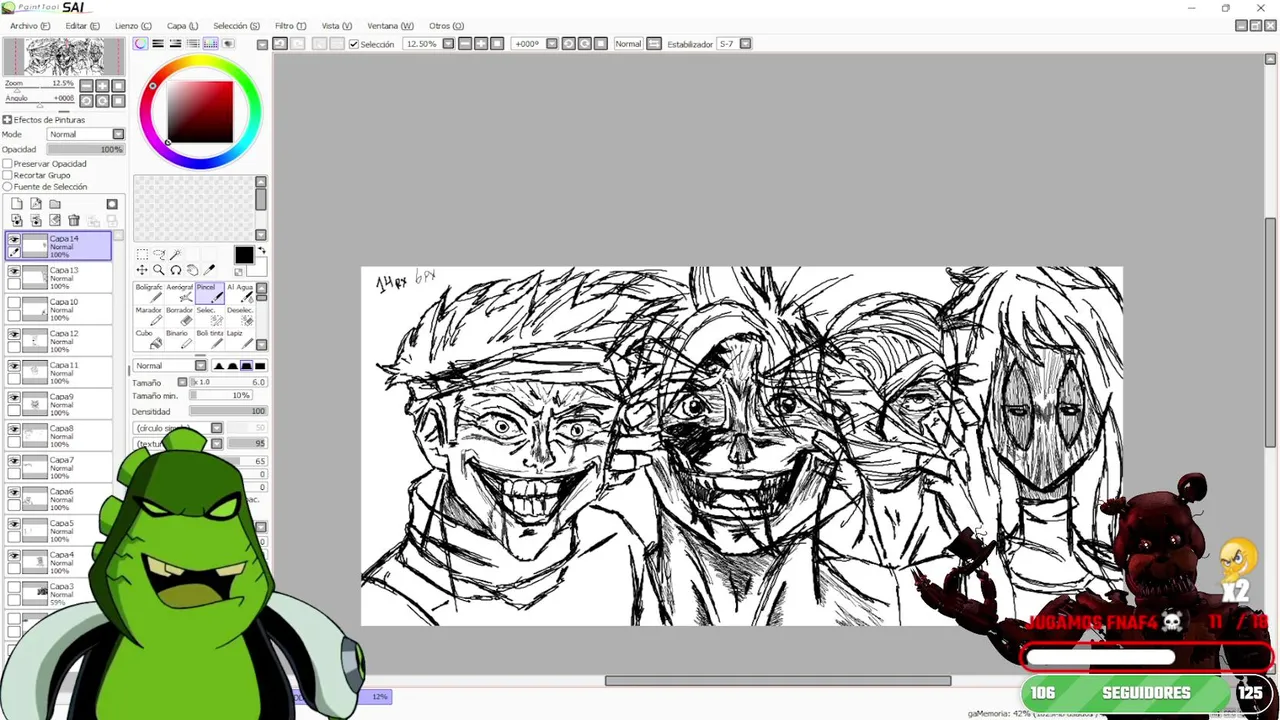
Task: Open the Estabilizador S-7 dropdown
Action: 745,44
